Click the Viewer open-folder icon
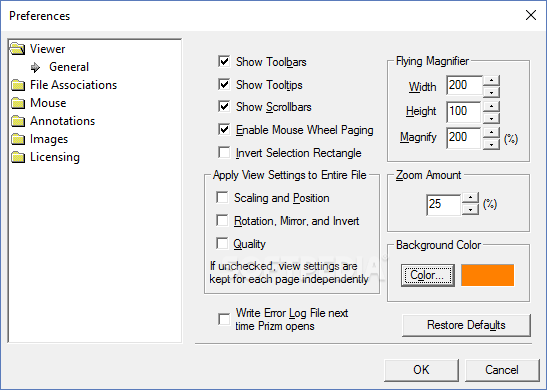This screenshot has width=547, height=390. click(x=17, y=49)
